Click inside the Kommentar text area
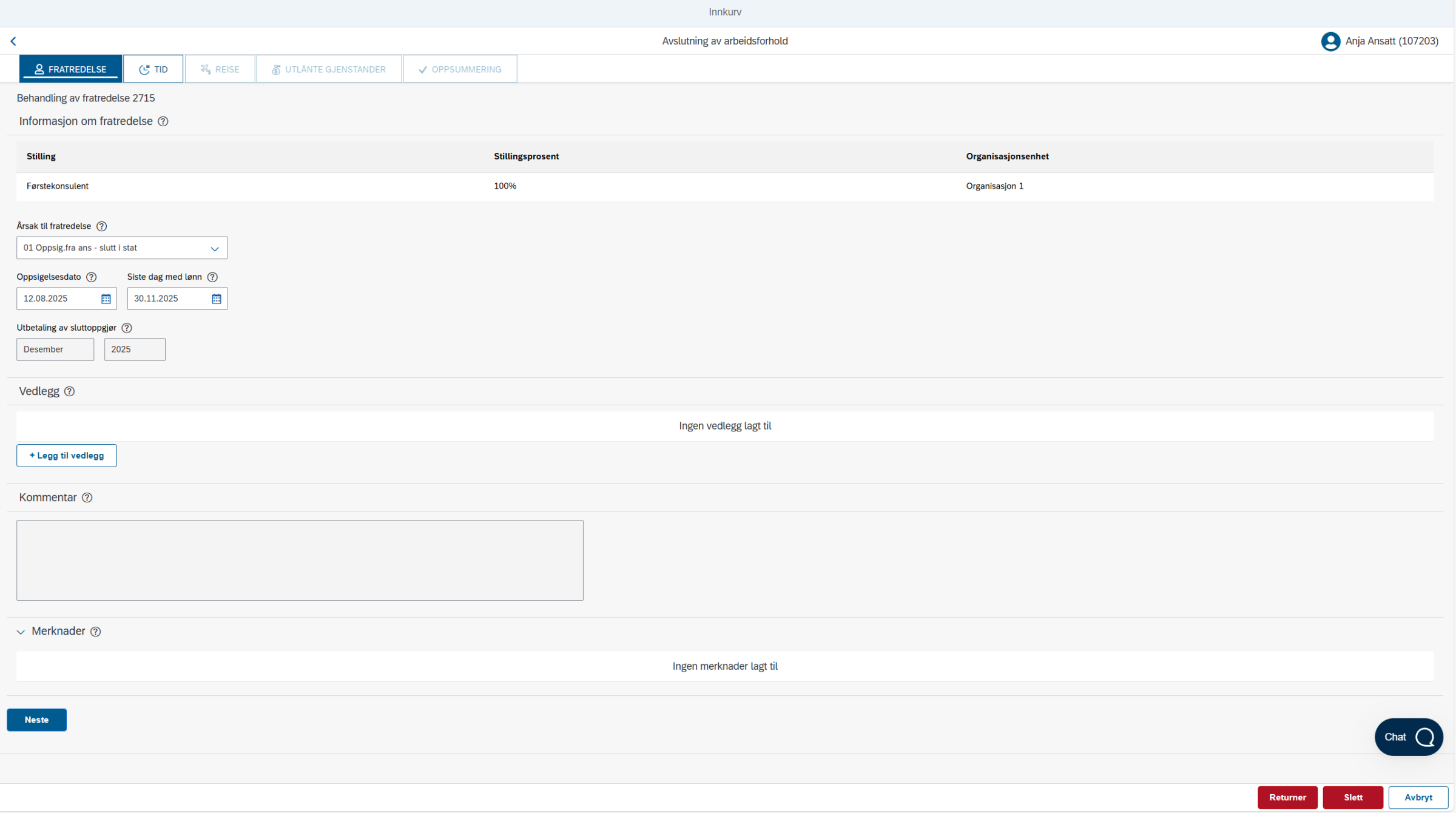The image size is (1456, 813). coord(300,561)
